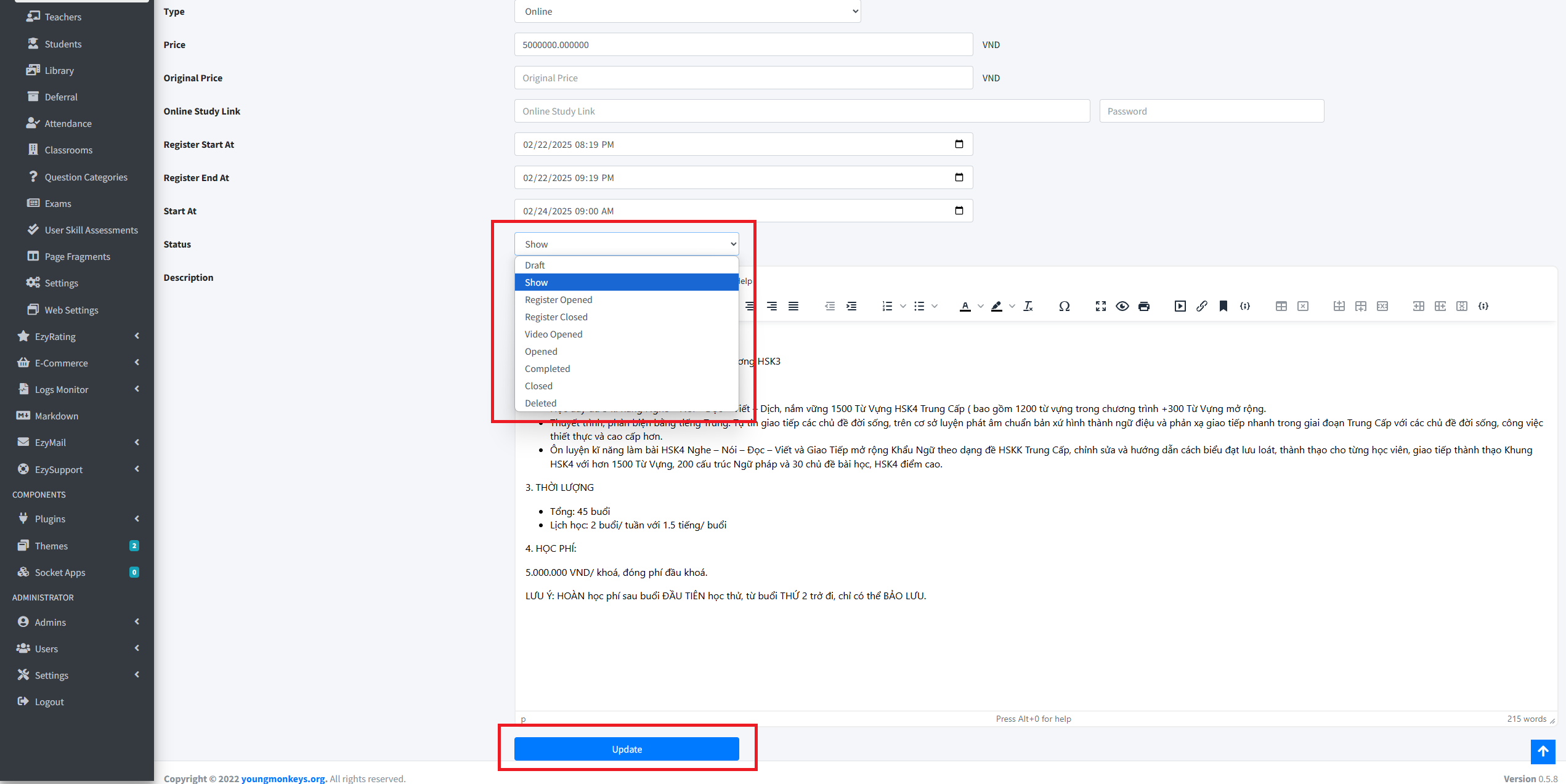The width and height of the screenshot is (1566, 784).
Task: Click the preview eye icon
Action: coord(1122,306)
